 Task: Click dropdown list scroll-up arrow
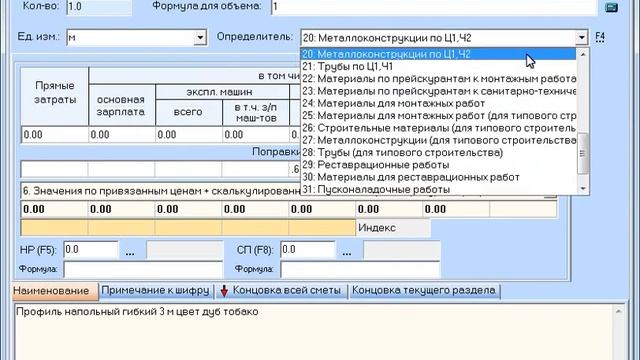582,54
